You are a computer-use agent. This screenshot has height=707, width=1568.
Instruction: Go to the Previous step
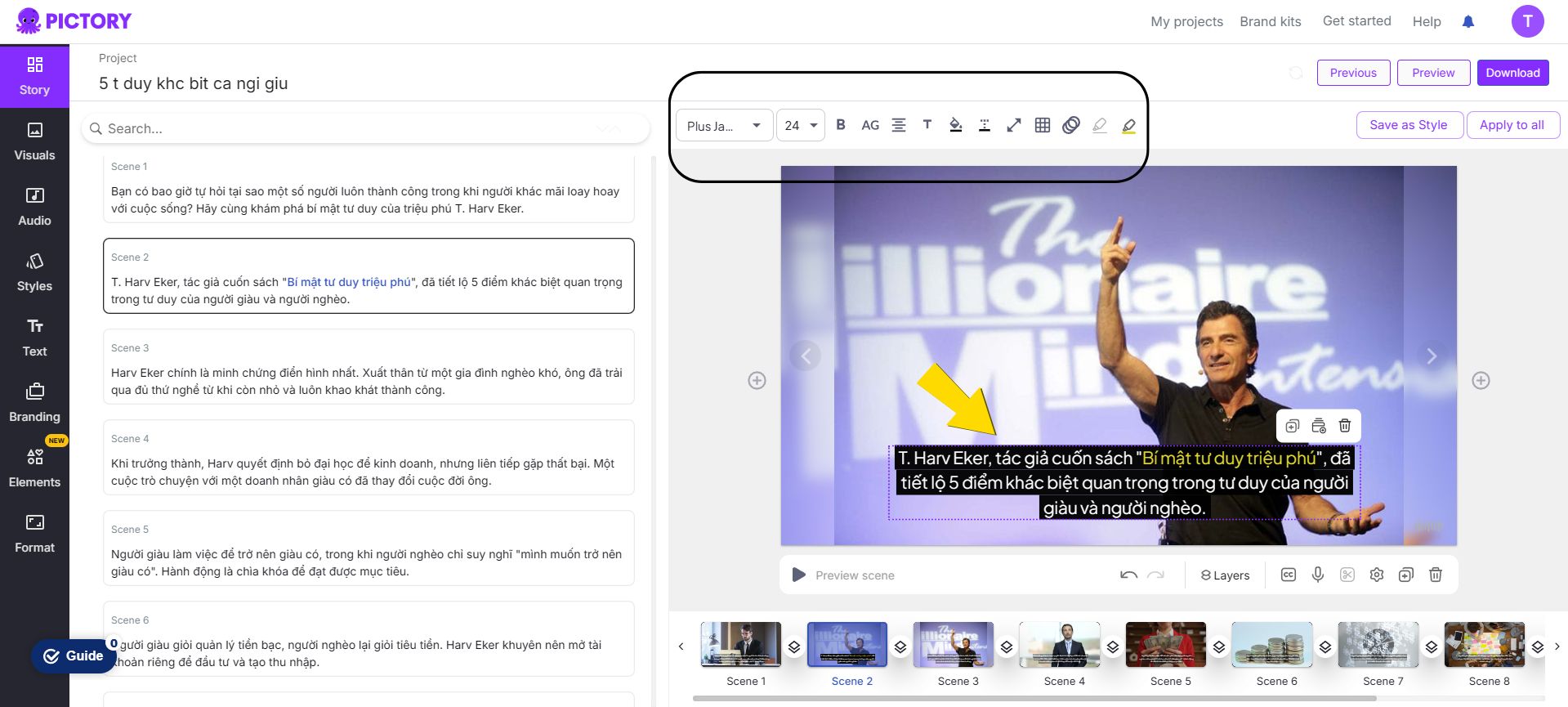[1353, 73]
